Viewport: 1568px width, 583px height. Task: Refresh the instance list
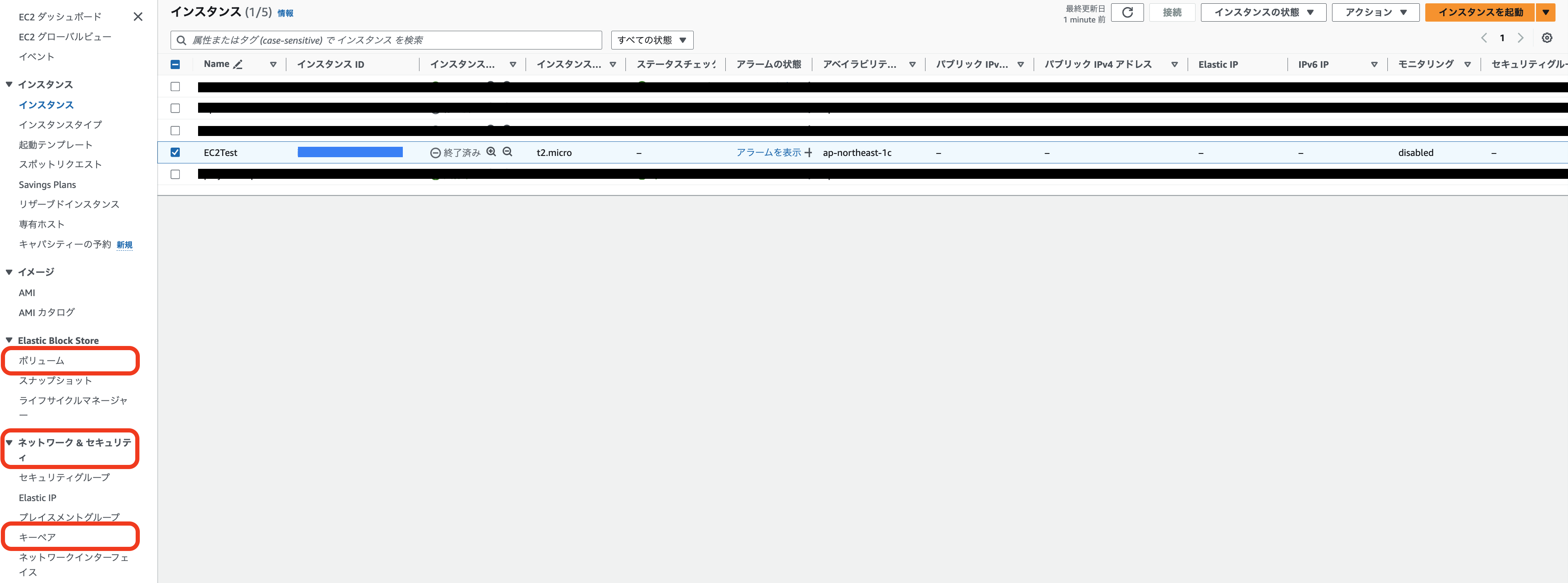click(1127, 12)
